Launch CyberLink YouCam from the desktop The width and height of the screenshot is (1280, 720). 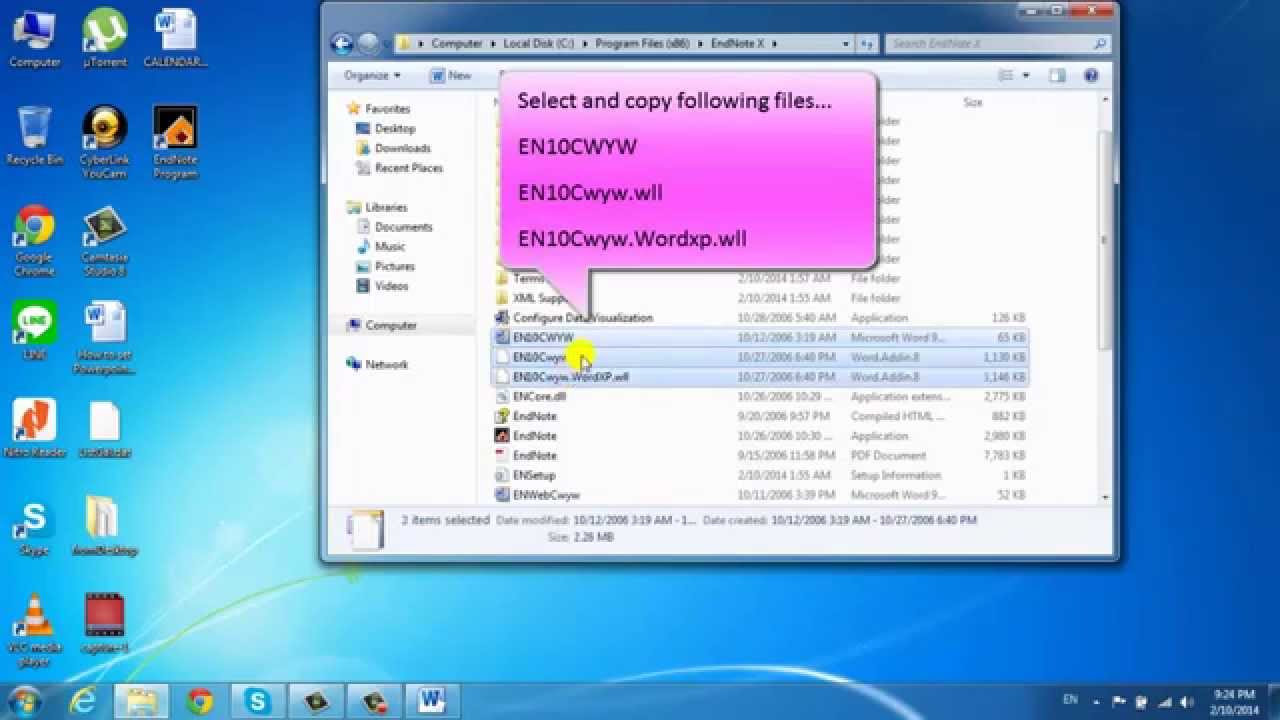coord(105,142)
